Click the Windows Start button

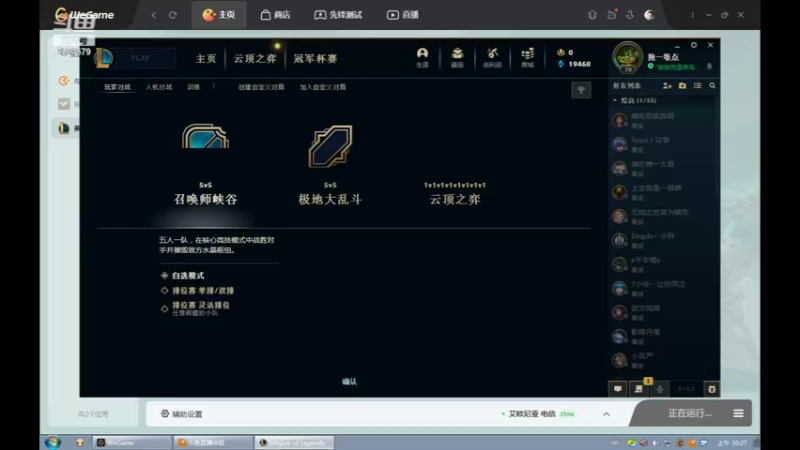[53, 442]
